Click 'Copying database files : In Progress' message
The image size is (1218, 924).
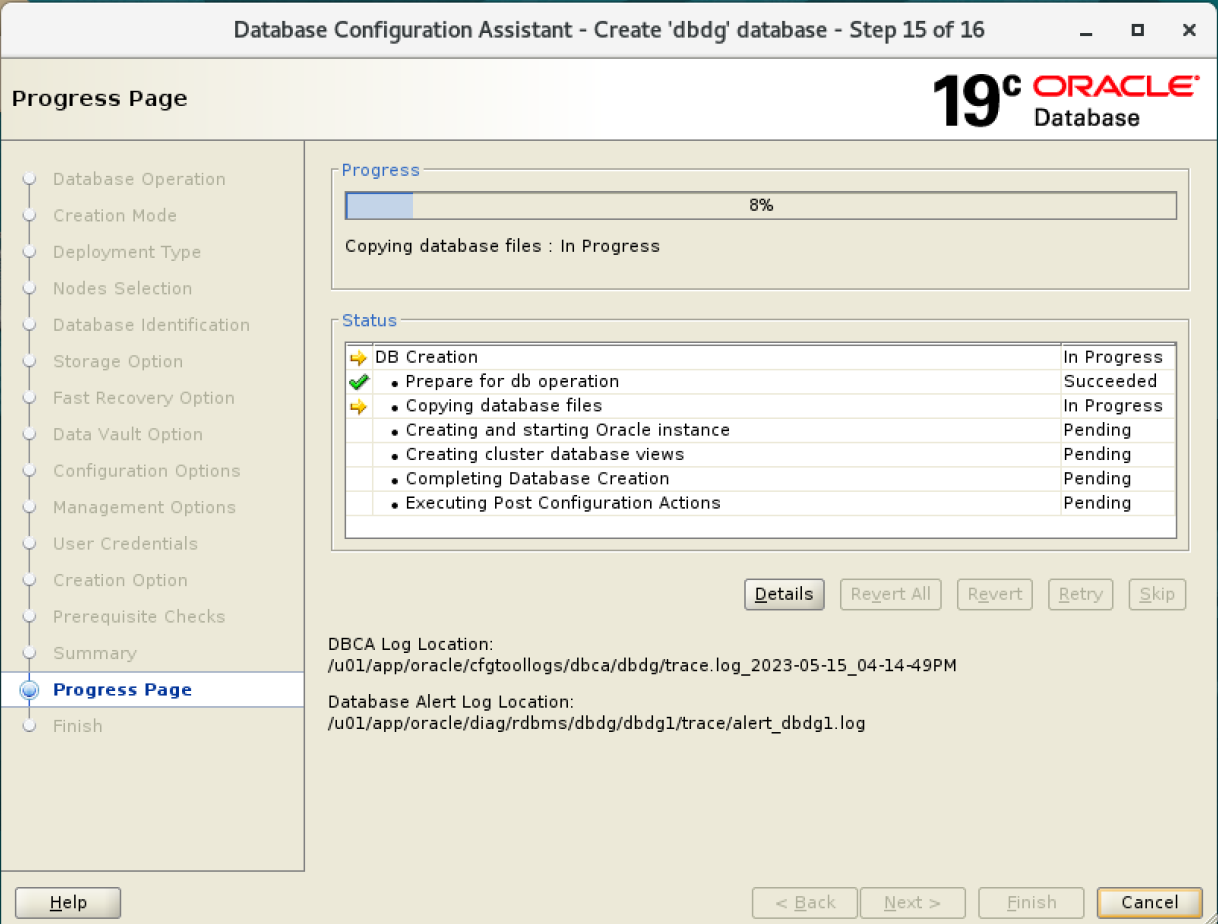(x=502, y=246)
